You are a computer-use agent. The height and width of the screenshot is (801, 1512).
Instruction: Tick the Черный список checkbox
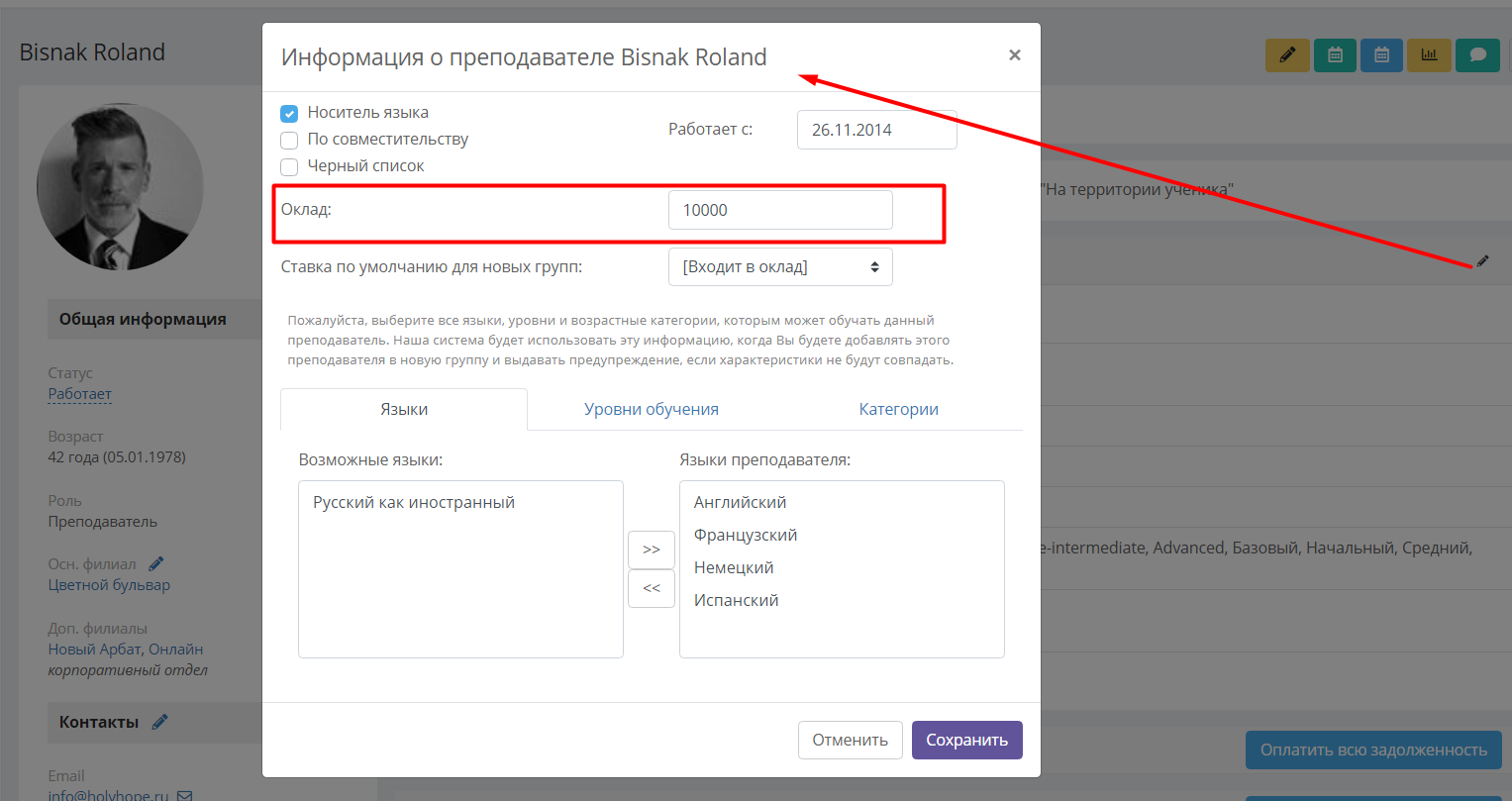point(289,166)
